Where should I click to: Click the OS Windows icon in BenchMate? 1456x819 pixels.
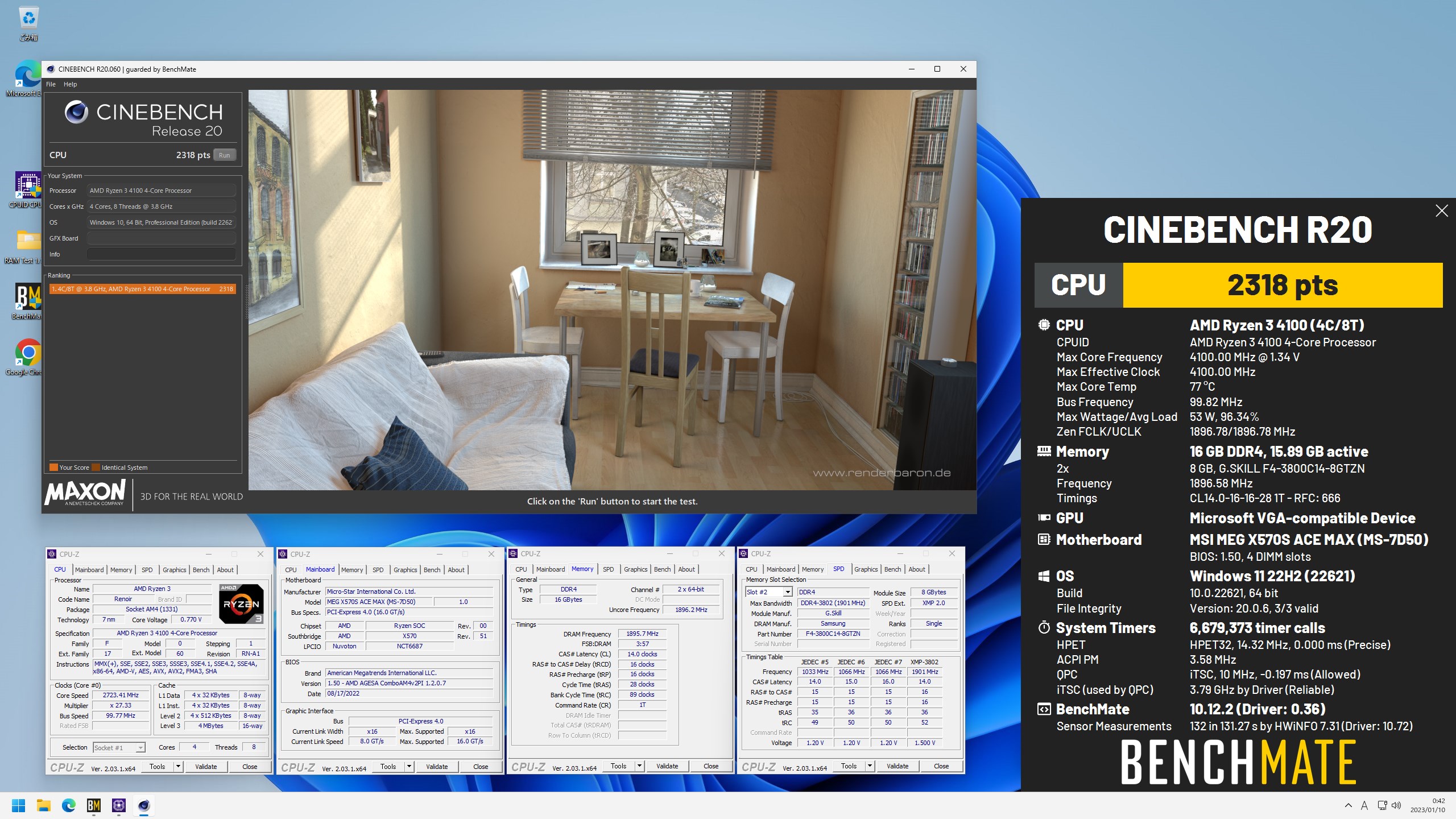coord(1044,576)
